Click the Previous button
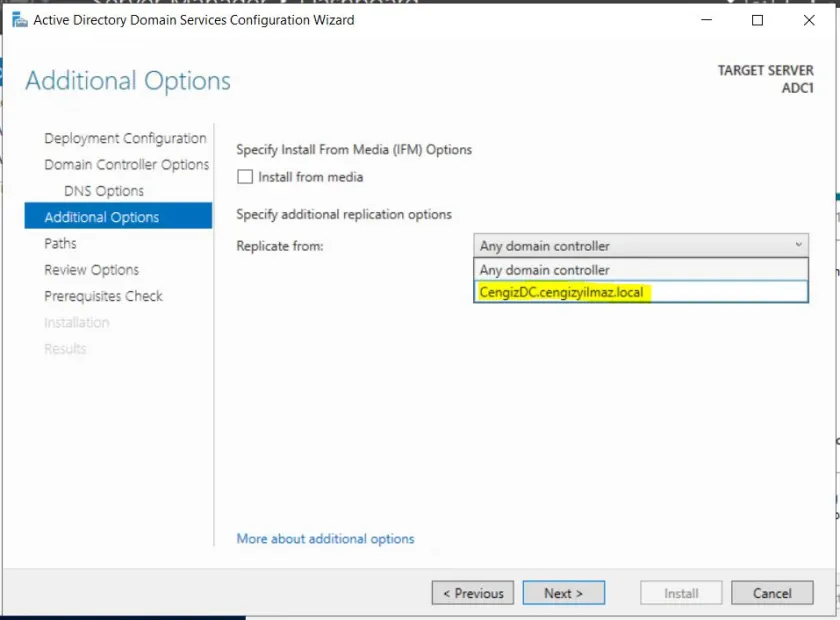This screenshot has width=840, height=620. tap(473, 593)
